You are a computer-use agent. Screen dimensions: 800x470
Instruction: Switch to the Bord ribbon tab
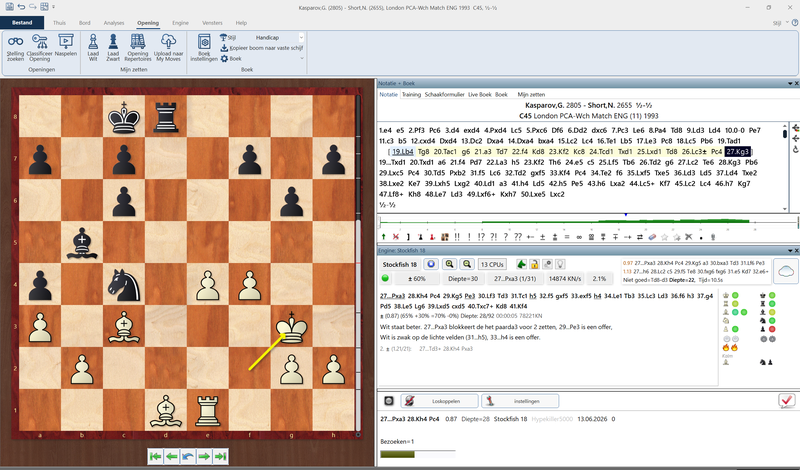(85, 23)
